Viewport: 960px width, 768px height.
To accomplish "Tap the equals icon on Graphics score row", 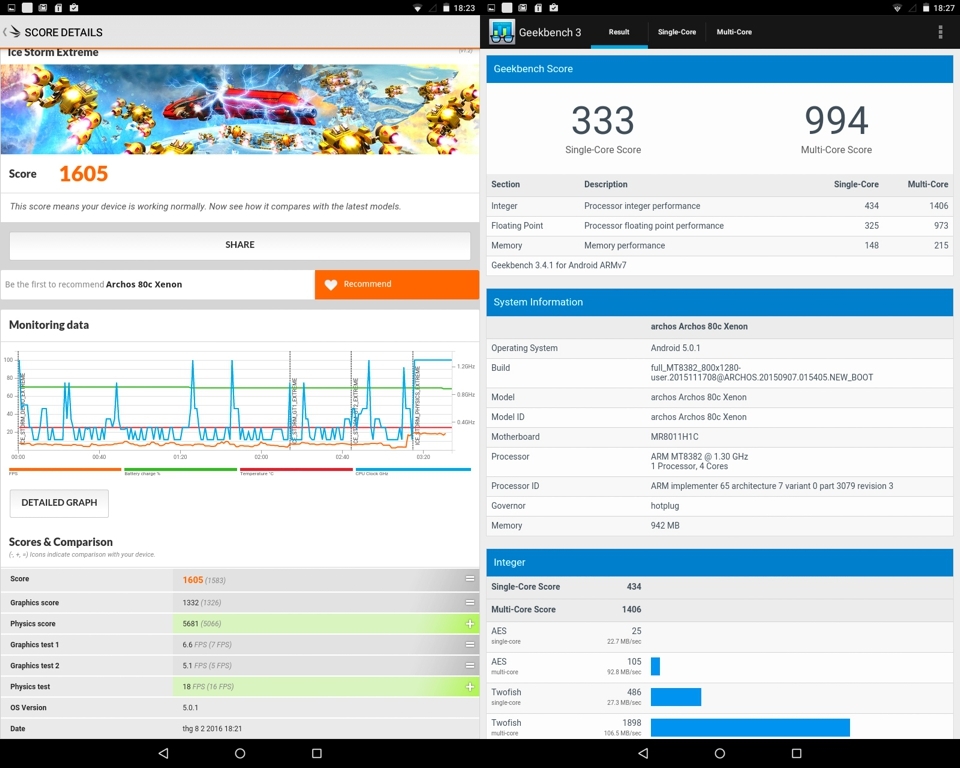I will [470, 603].
